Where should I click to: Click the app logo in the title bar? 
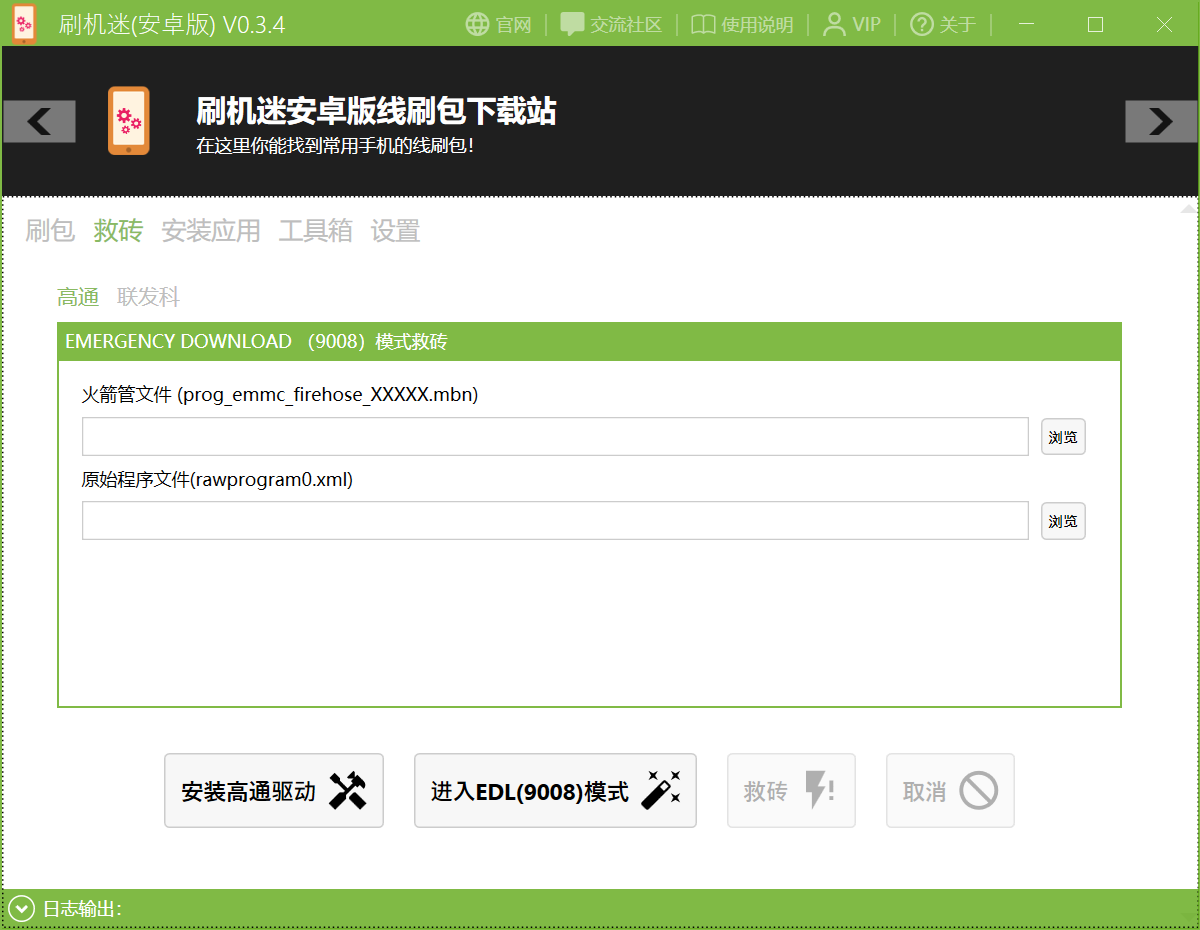point(25,23)
